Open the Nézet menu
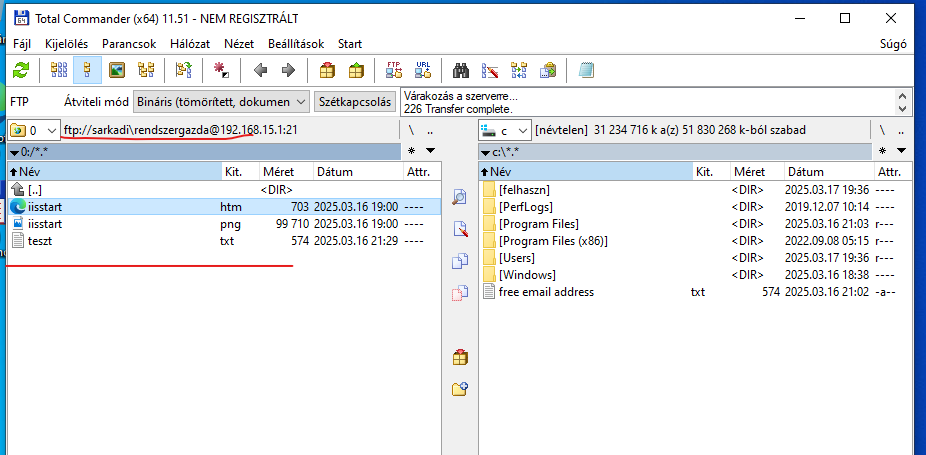 point(239,44)
